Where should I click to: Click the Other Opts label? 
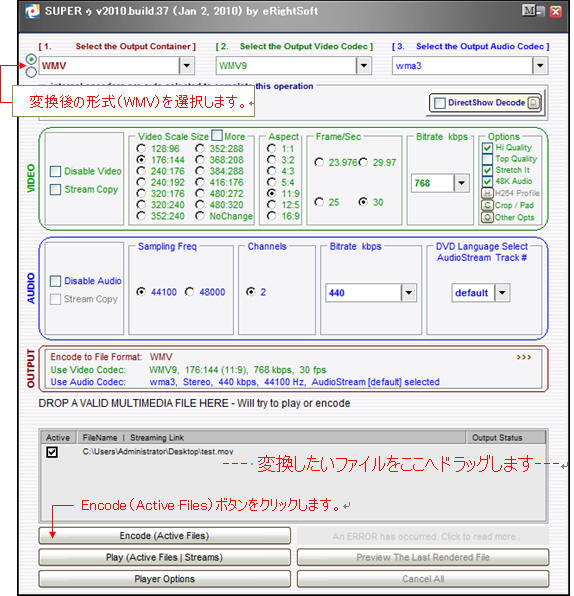tap(515, 217)
